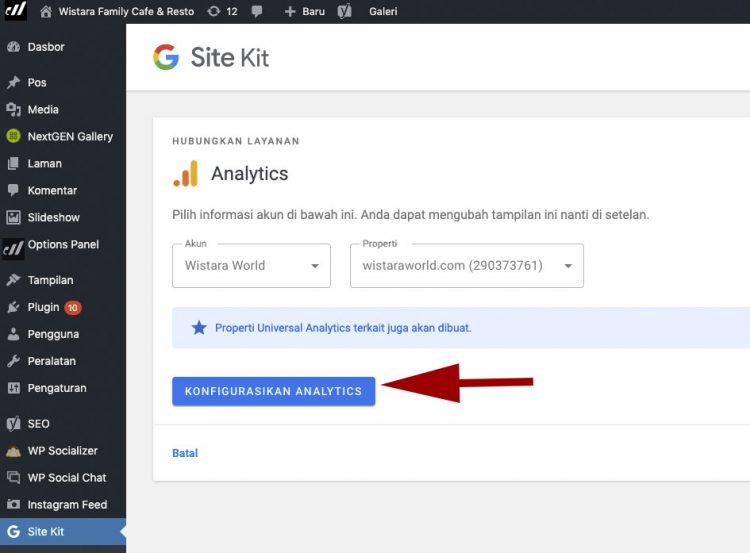Select Site Kit menu item
The width and height of the screenshot is (750, 553).
[x=63, y=531]
